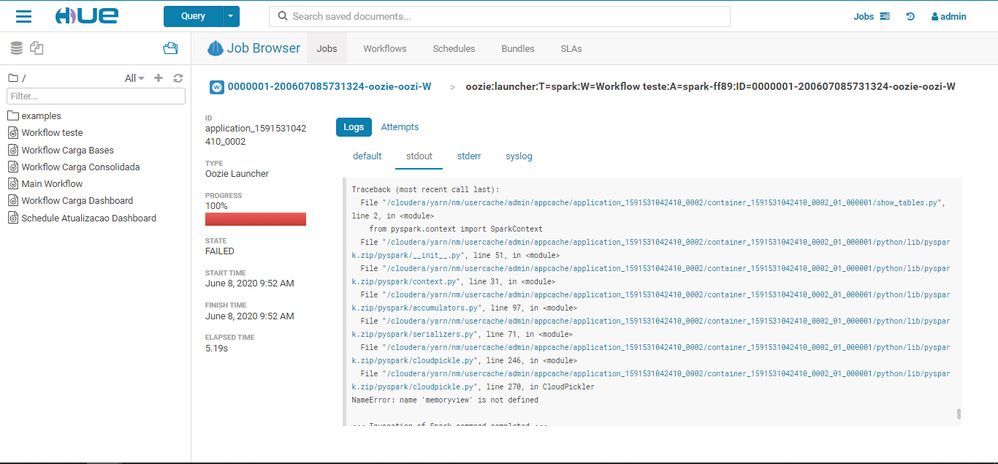Switch to the Schedules tab
The width and height of the screenshot is (998, 464).
click(454, 48)
